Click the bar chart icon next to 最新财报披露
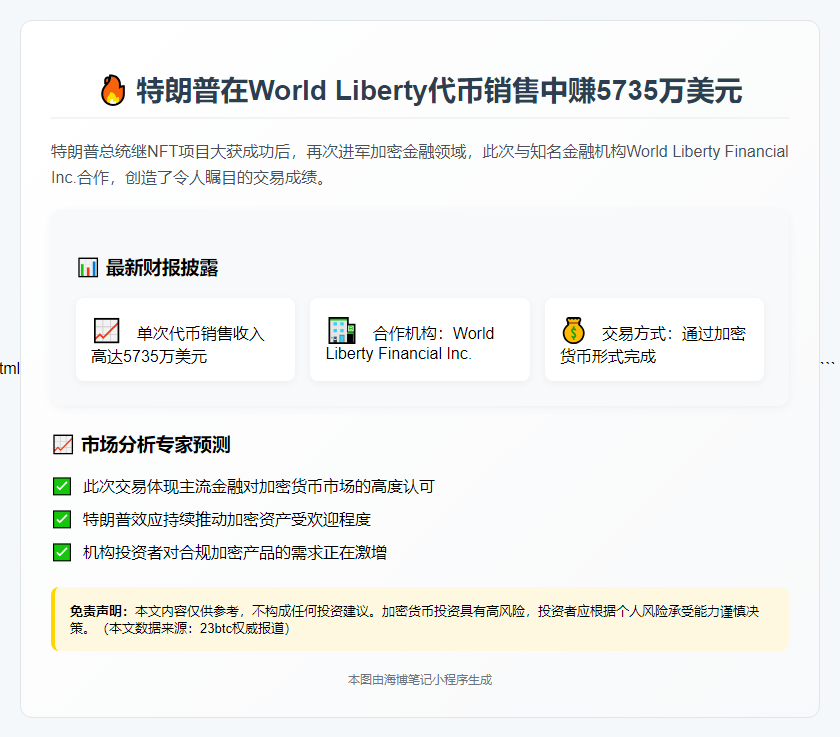840x737 pixels. pyautogui.click(x=88, y=267)
